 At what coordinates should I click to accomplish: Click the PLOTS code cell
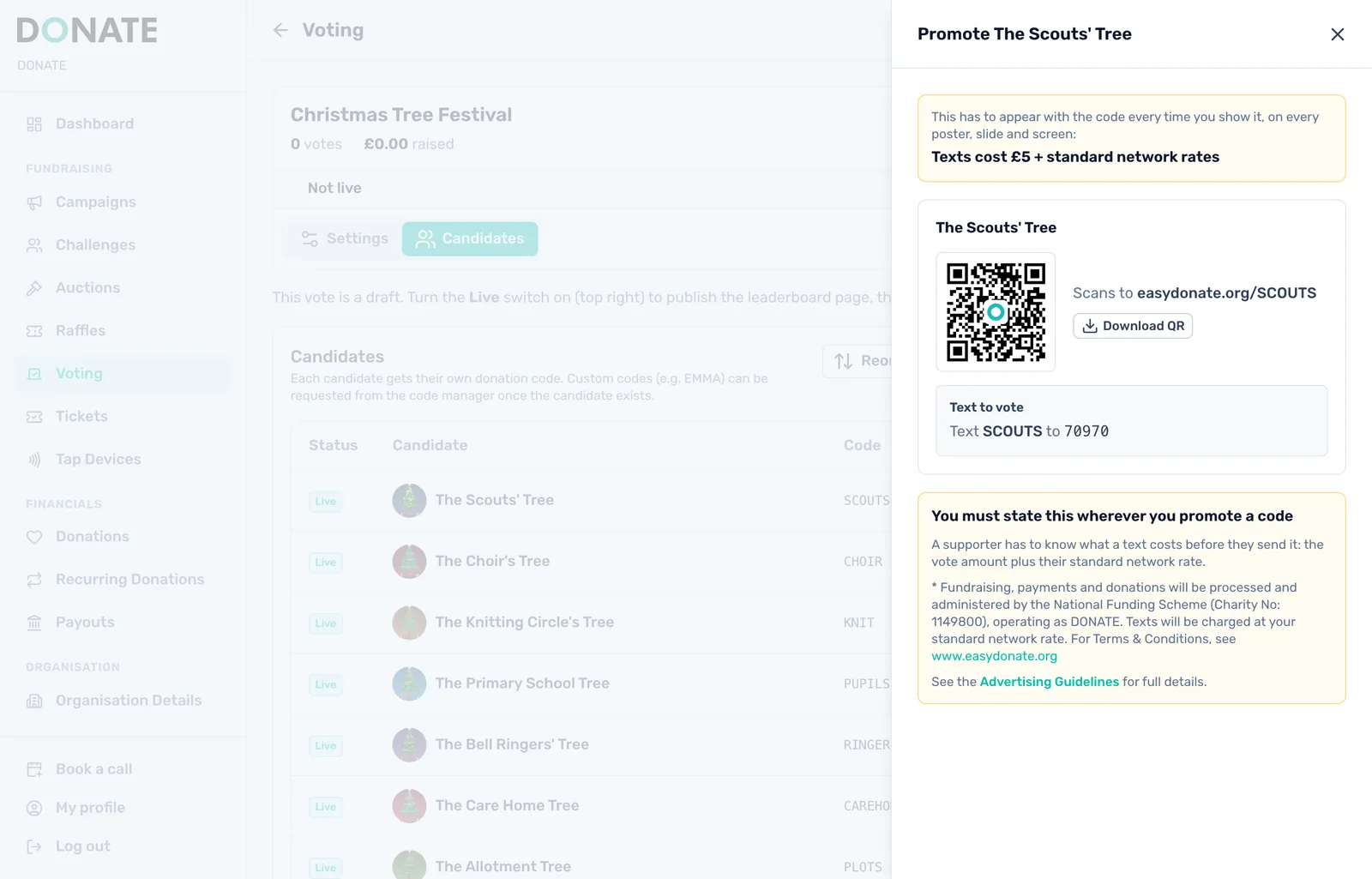click(x=863, y=867)
